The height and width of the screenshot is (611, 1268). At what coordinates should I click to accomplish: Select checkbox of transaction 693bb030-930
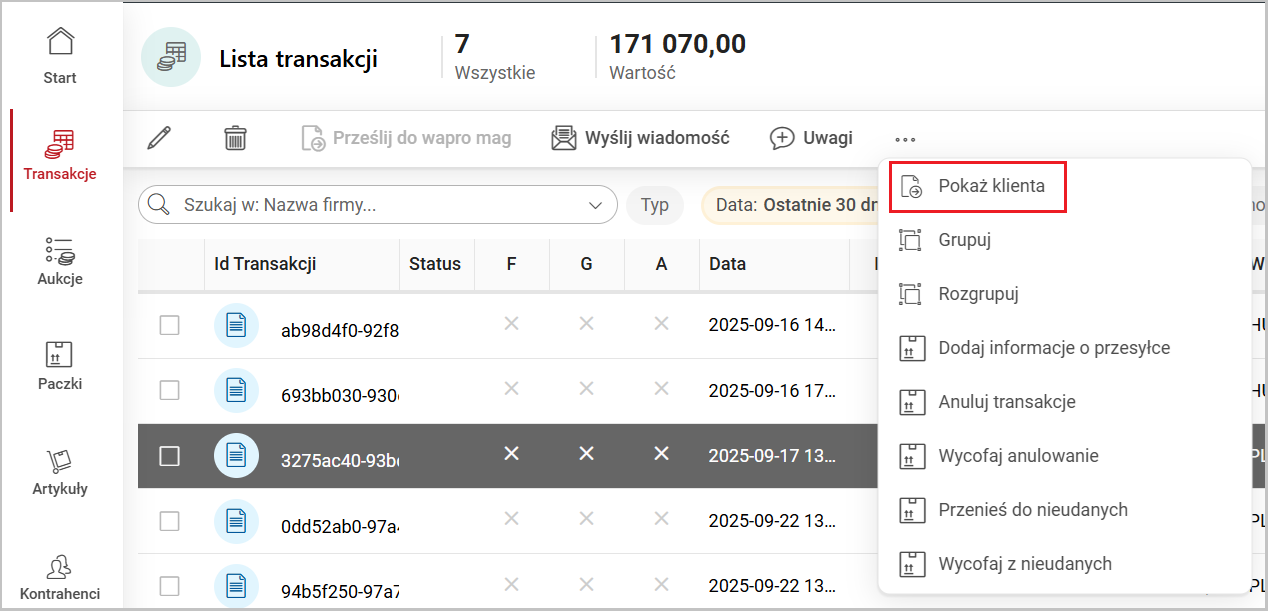(170, 391)
